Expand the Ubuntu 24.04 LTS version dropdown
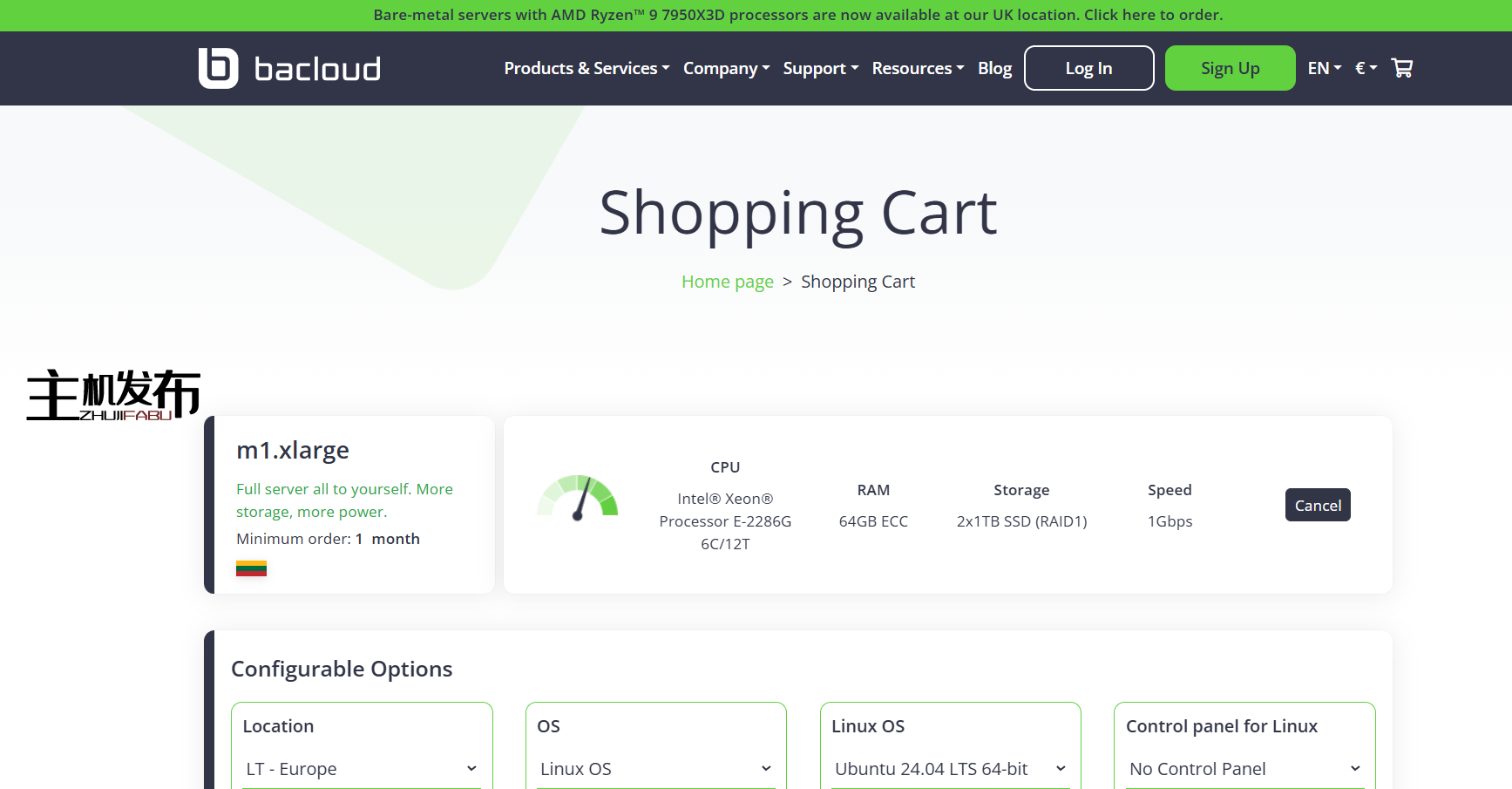The height and width of the screenshot is (789, 1512). click(x=950, y=769)
